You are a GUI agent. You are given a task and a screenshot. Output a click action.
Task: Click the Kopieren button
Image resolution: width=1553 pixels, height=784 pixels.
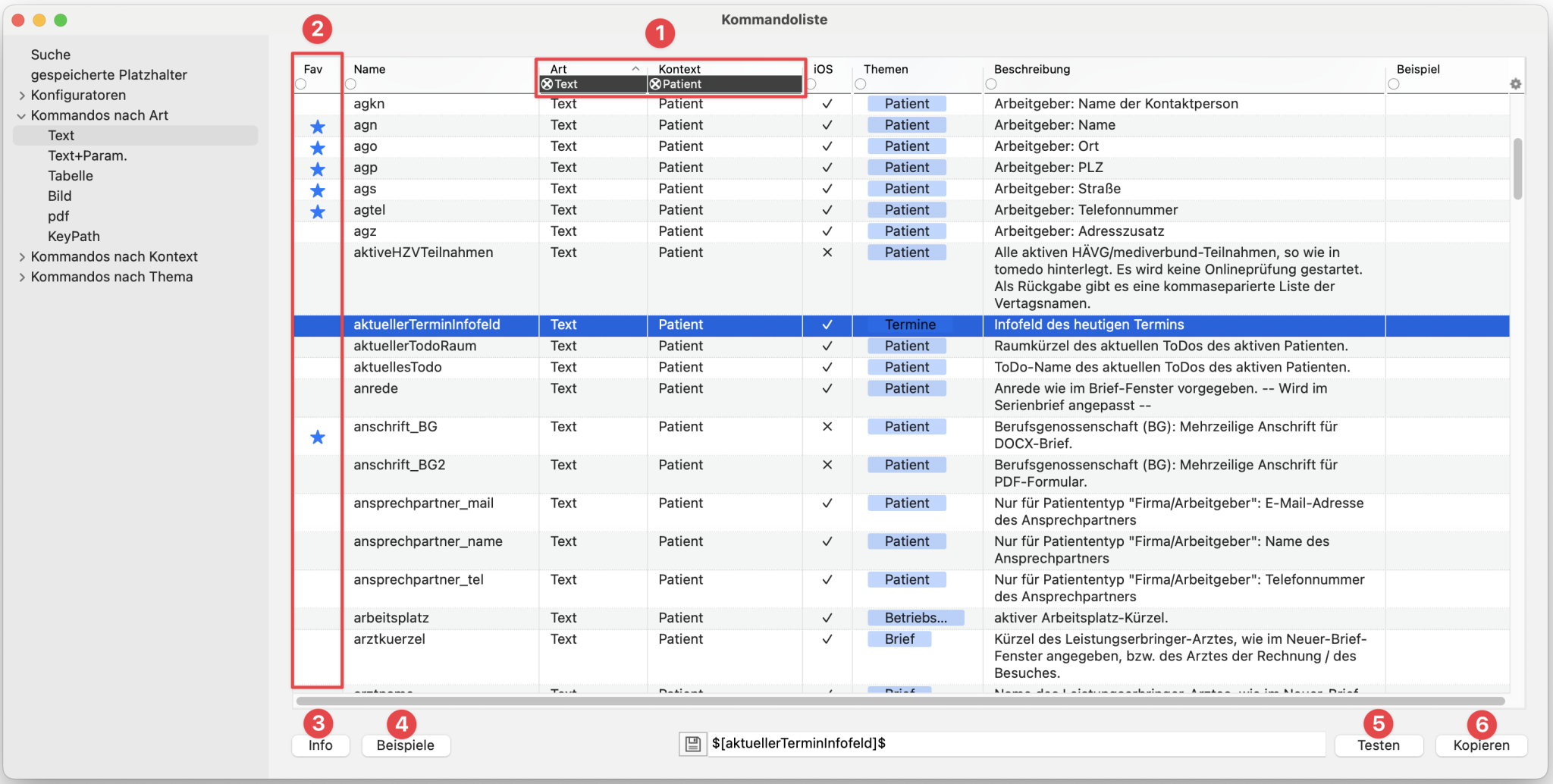1480,745
